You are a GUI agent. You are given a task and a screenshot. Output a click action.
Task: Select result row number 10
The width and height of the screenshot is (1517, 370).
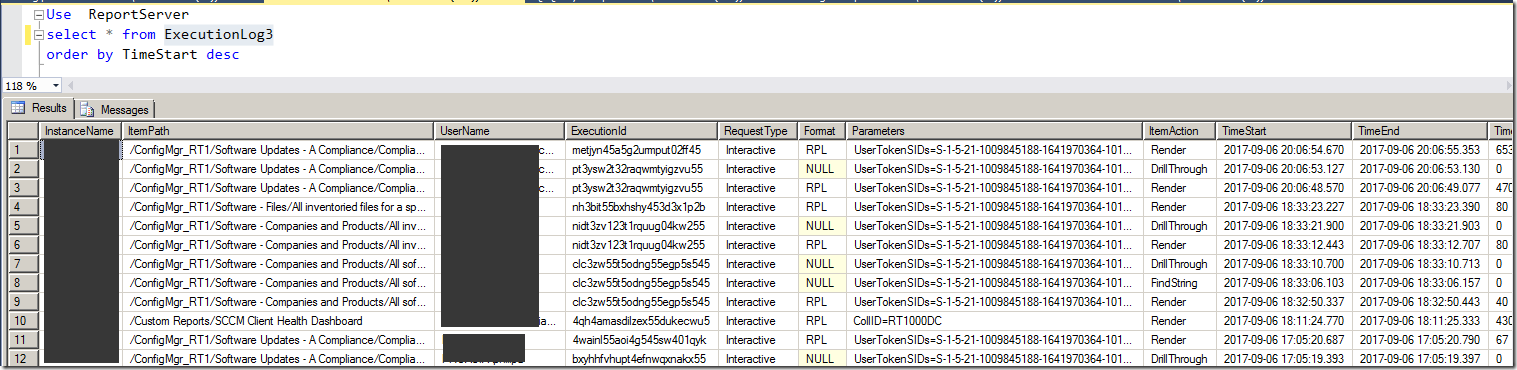[23, 321]
